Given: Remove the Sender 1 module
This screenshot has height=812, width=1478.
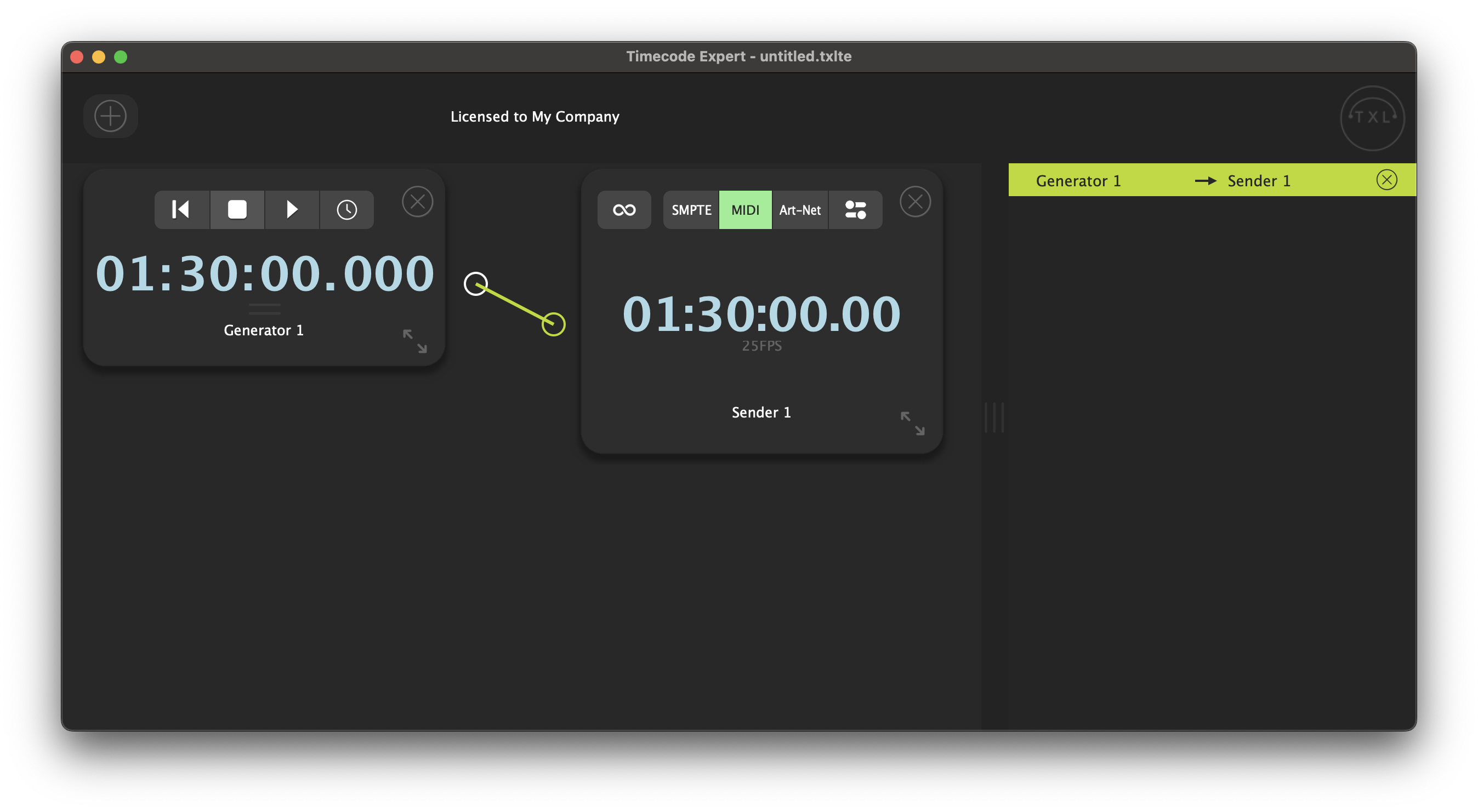Looking at the screenshot, I should (915, 201).
